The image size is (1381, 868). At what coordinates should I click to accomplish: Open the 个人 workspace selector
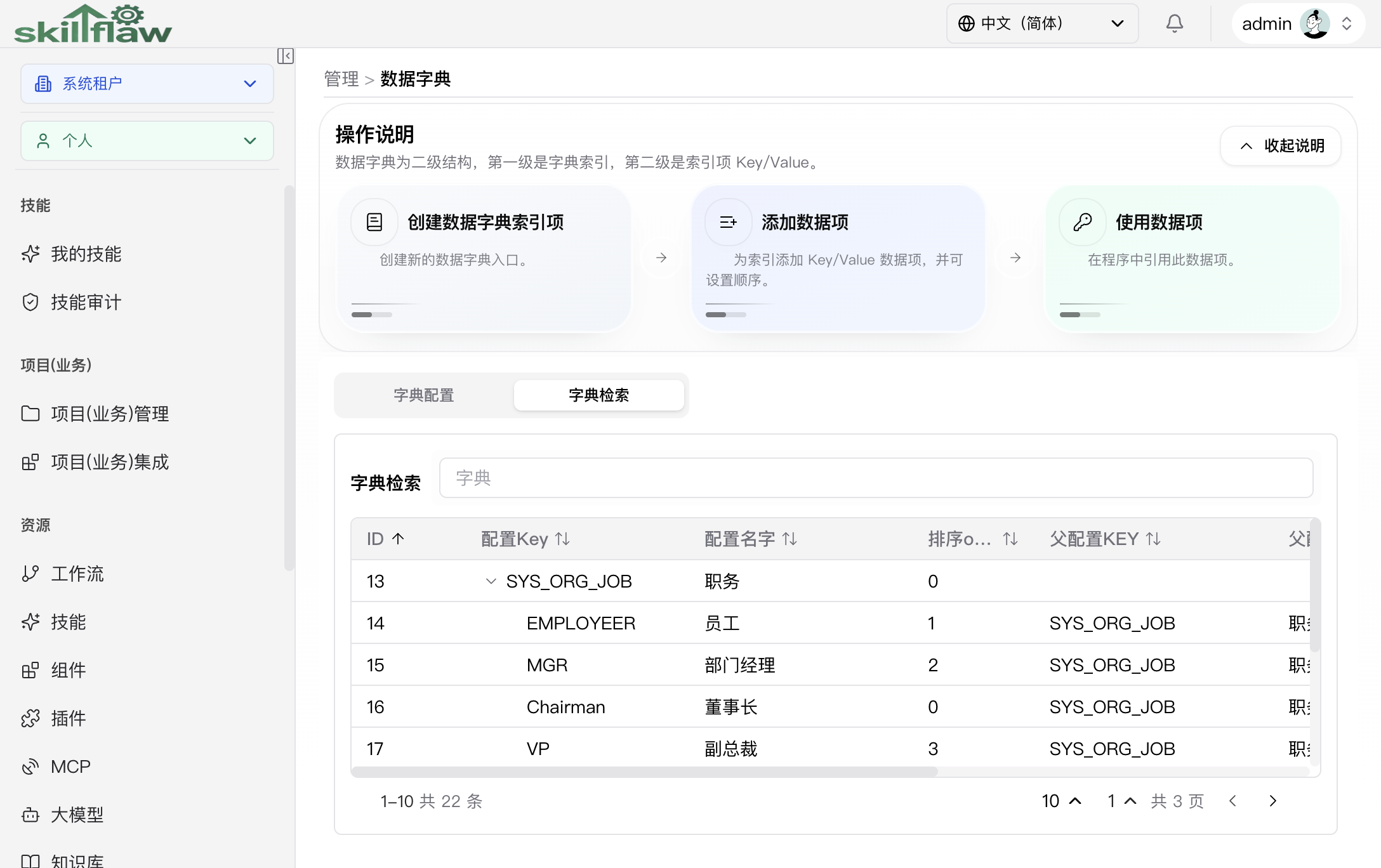147,141
